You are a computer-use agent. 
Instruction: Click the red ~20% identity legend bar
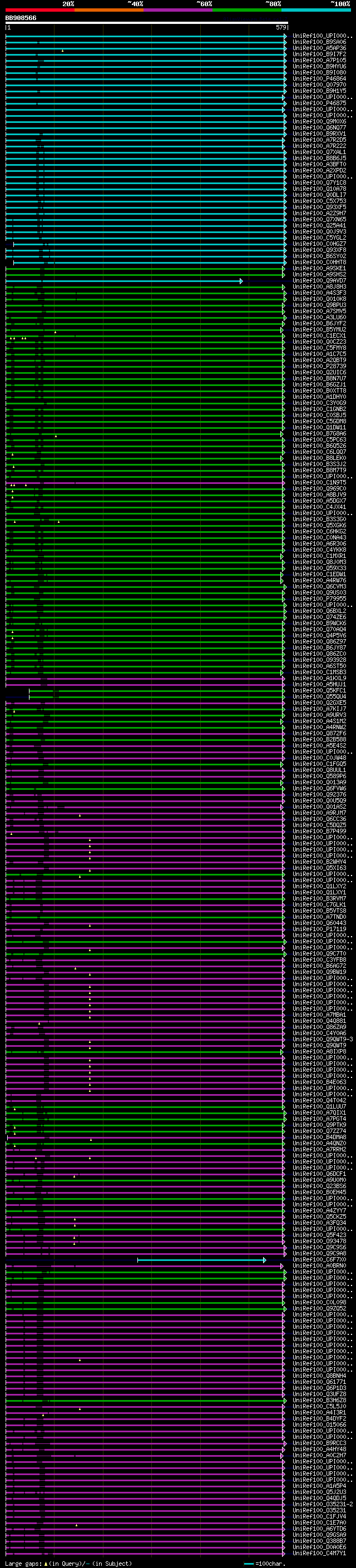click(40, 10)
